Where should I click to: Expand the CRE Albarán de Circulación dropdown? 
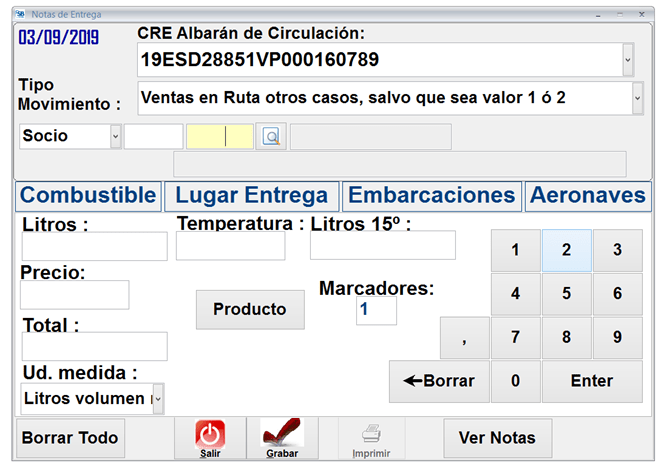pyautogui.click(x=628, y=60)
